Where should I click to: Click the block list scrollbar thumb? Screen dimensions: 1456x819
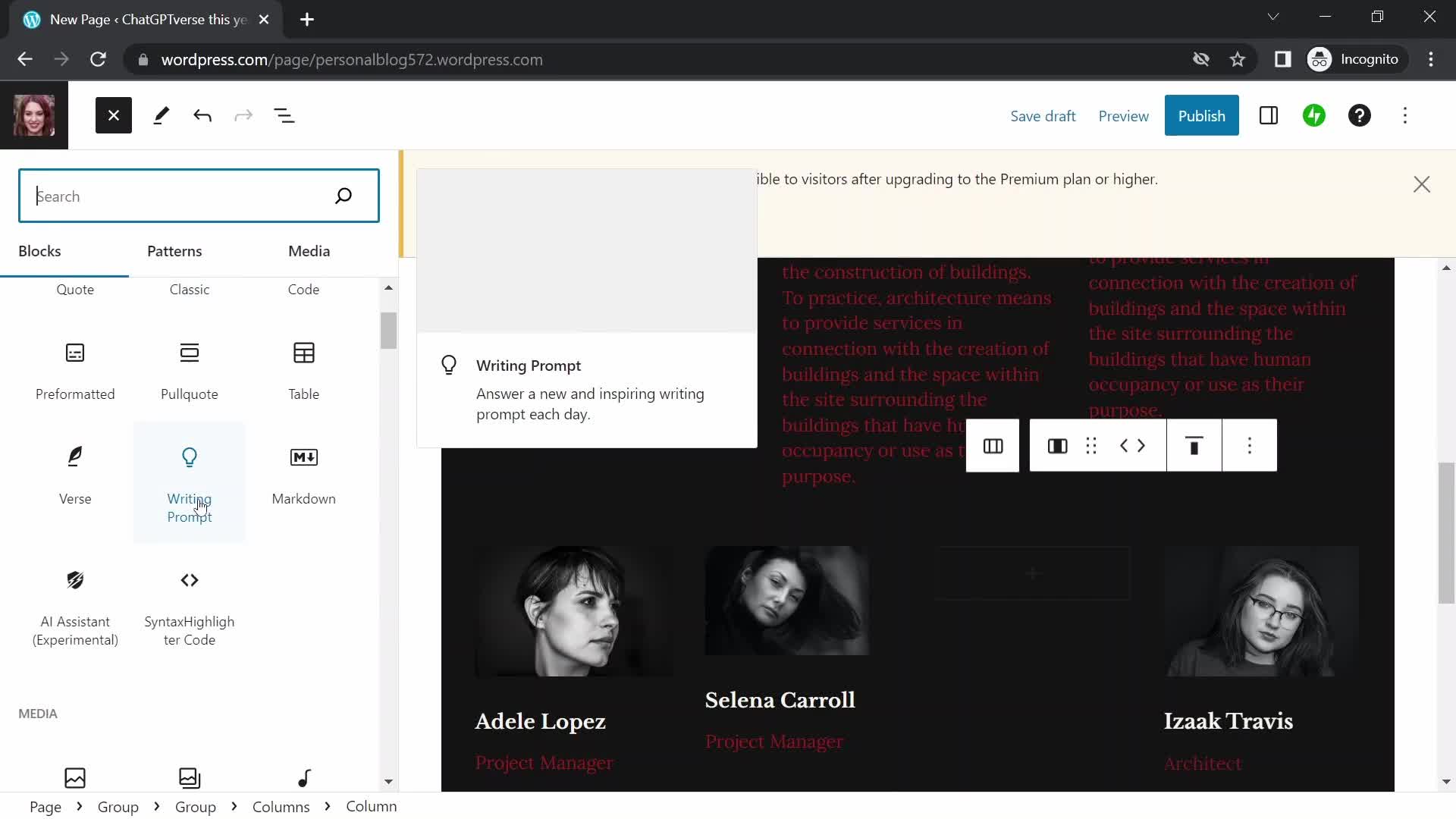point(388,331)
